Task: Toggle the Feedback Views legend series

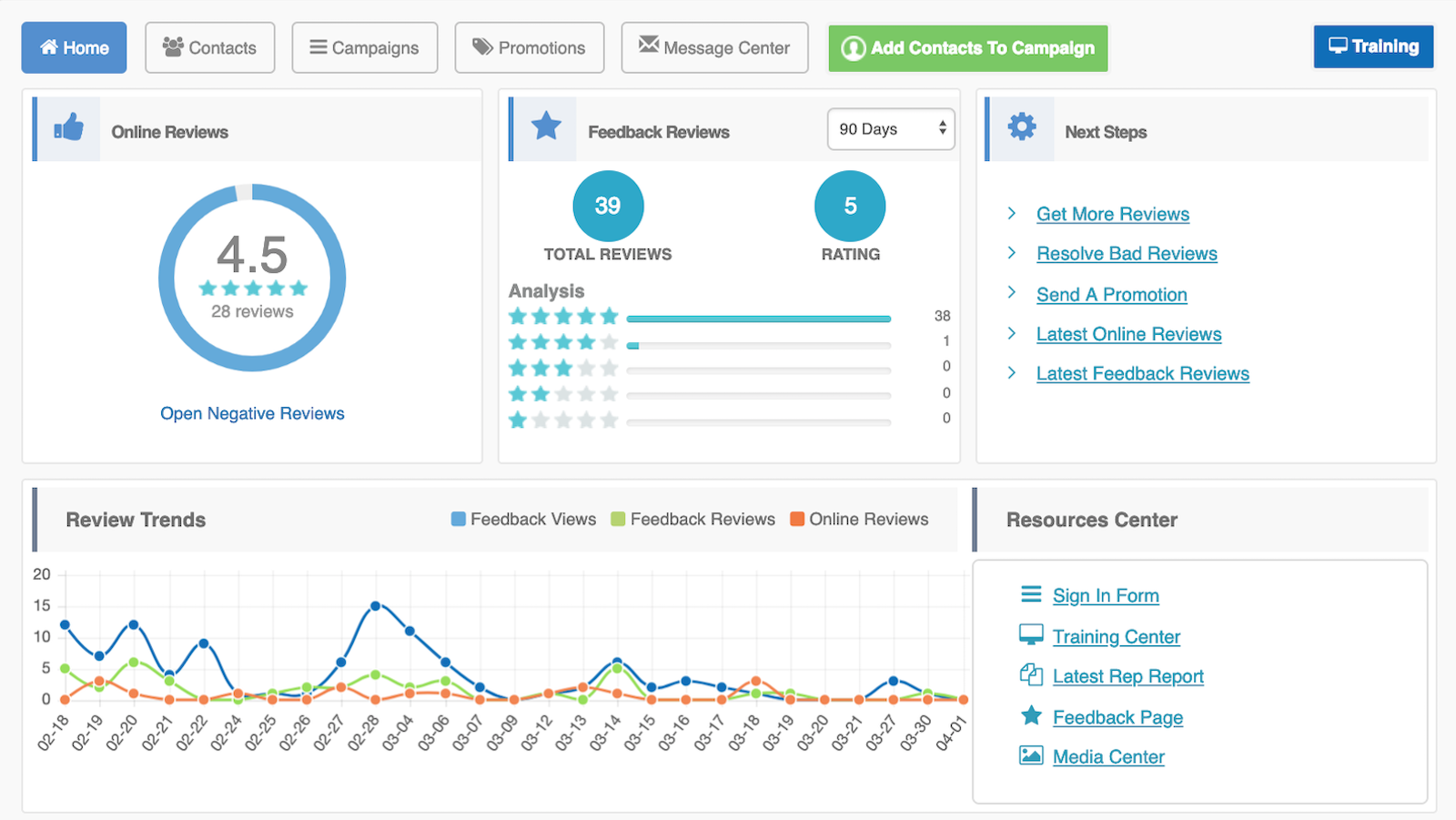Action: 524,519
